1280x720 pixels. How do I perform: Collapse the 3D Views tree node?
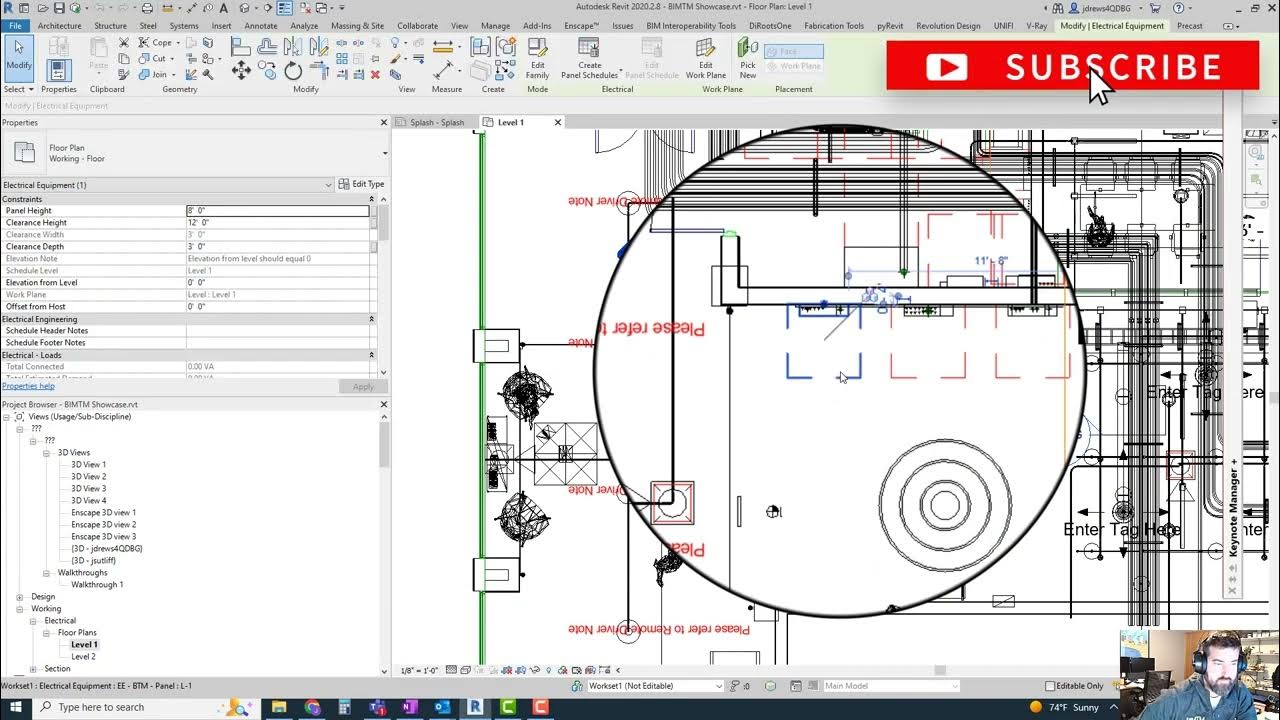pyautogui.click(x=46, y=453)
